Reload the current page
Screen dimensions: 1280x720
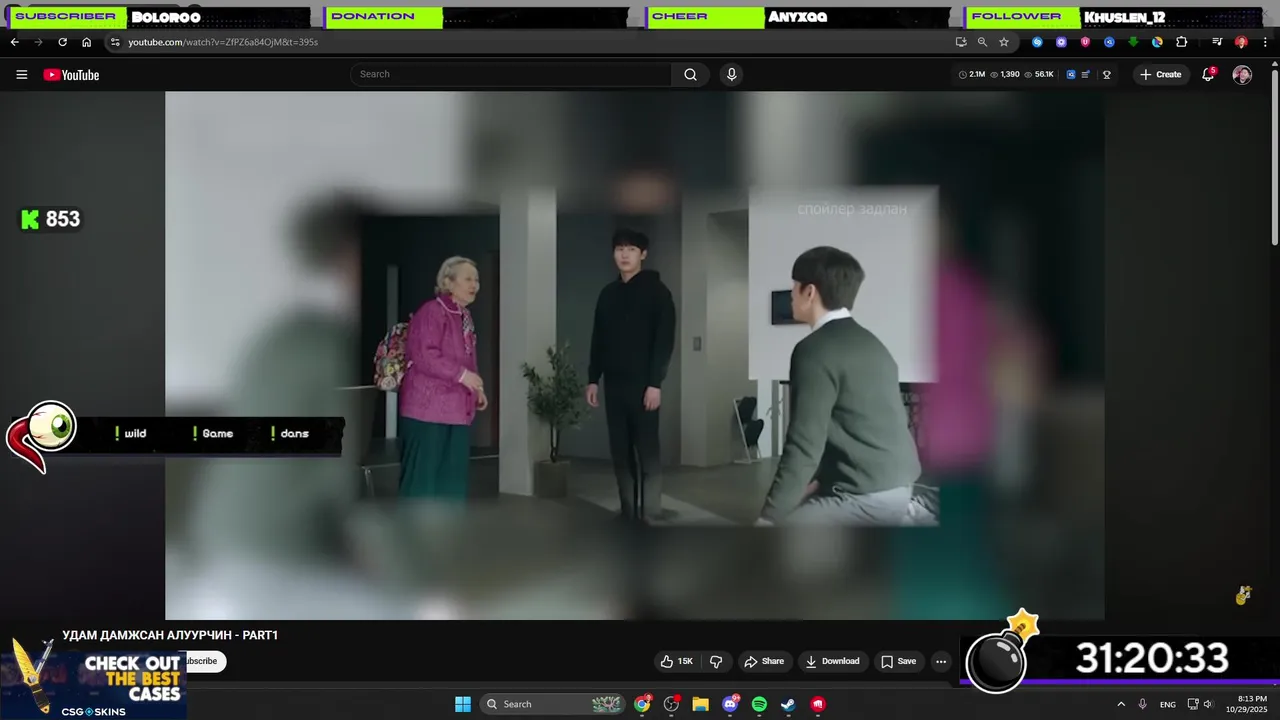[x=62, y=42]
